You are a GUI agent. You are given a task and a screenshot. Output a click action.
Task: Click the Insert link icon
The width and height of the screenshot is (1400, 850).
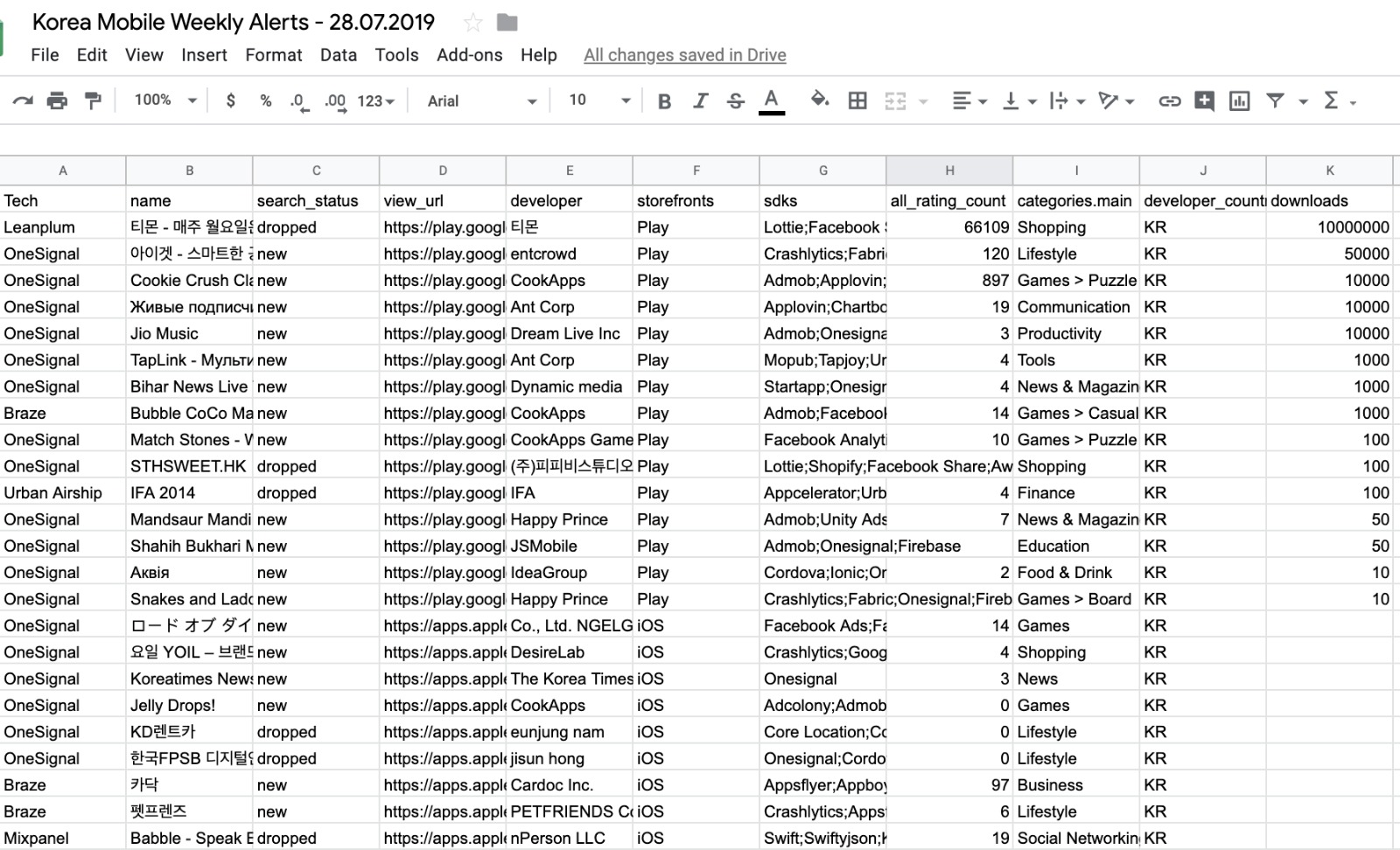point(1169,101)
